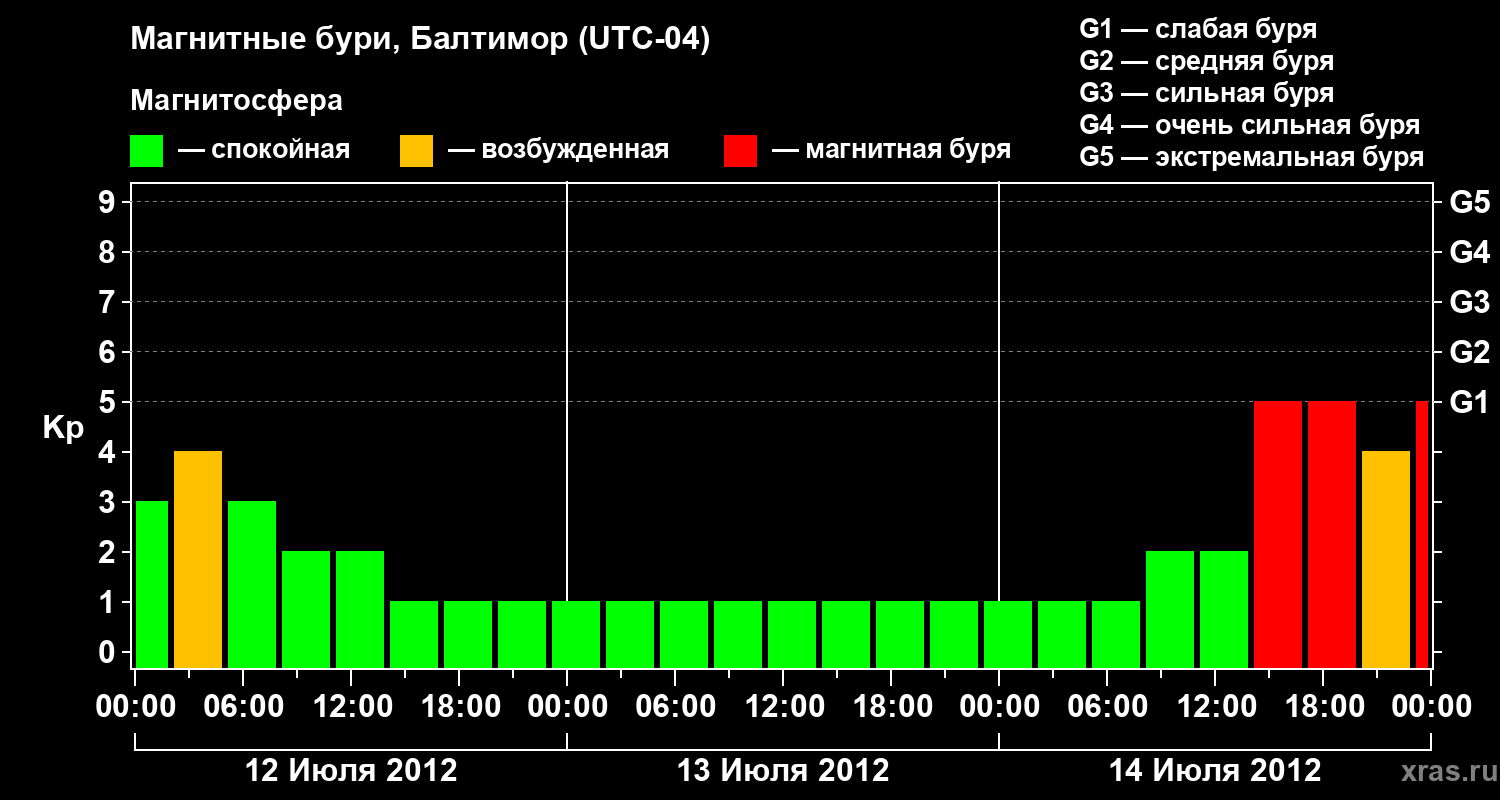Click the 'G1' label on the right axis
This screenshot has width=1500, height=800.
pos(1470,402)
